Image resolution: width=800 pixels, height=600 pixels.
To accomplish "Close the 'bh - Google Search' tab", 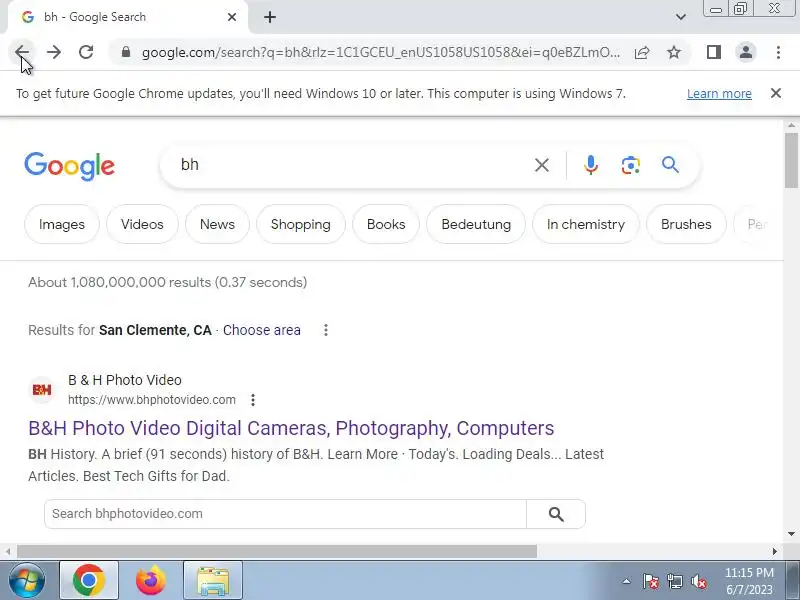I will pyautogui.click(x=232, y=17).
